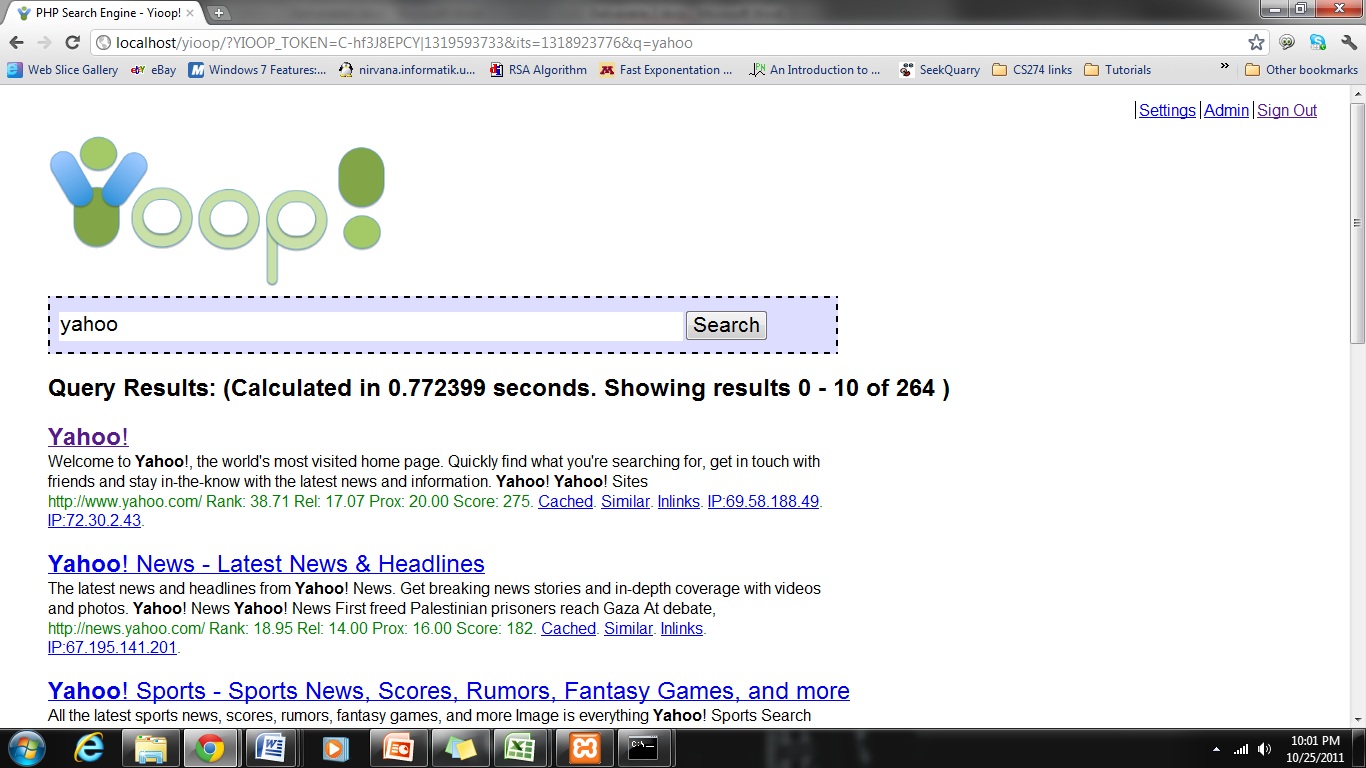Screen dimensions: 1366x768
Task: Open Cached link for news.yahoo.com result
Action: [568, 628]
